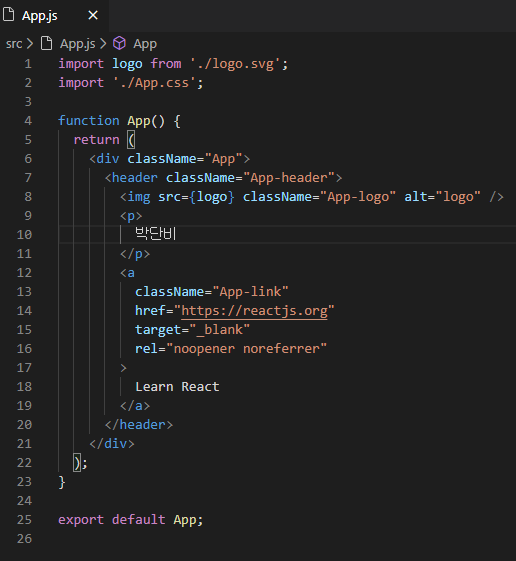Click the {logo} expression on line 8

click(x=212, y=197)
